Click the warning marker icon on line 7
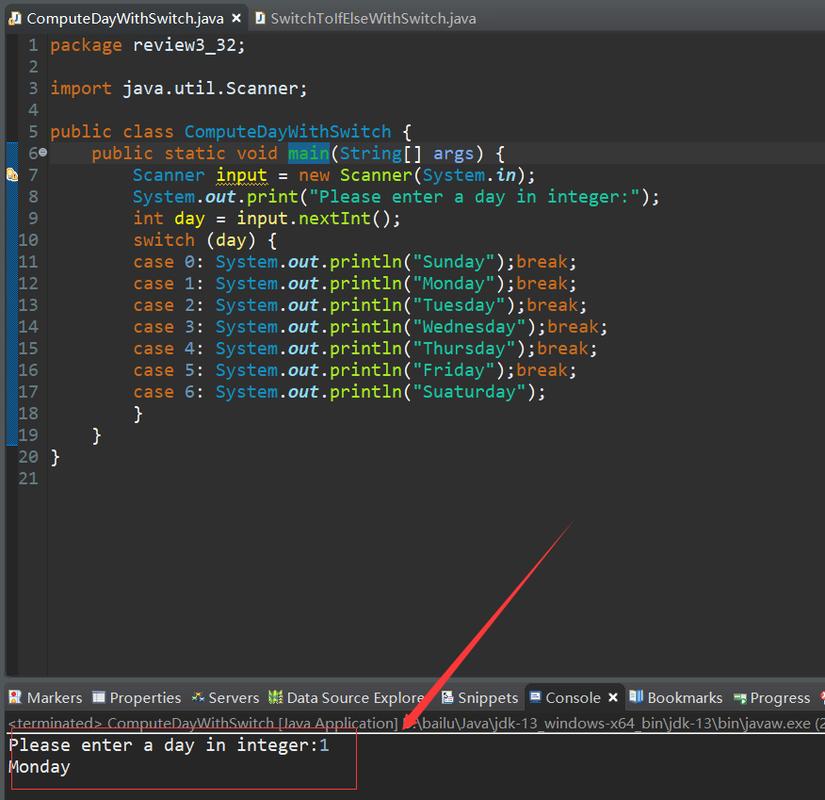The width and height of the screenshot is (825, 800). pos(11,175)
